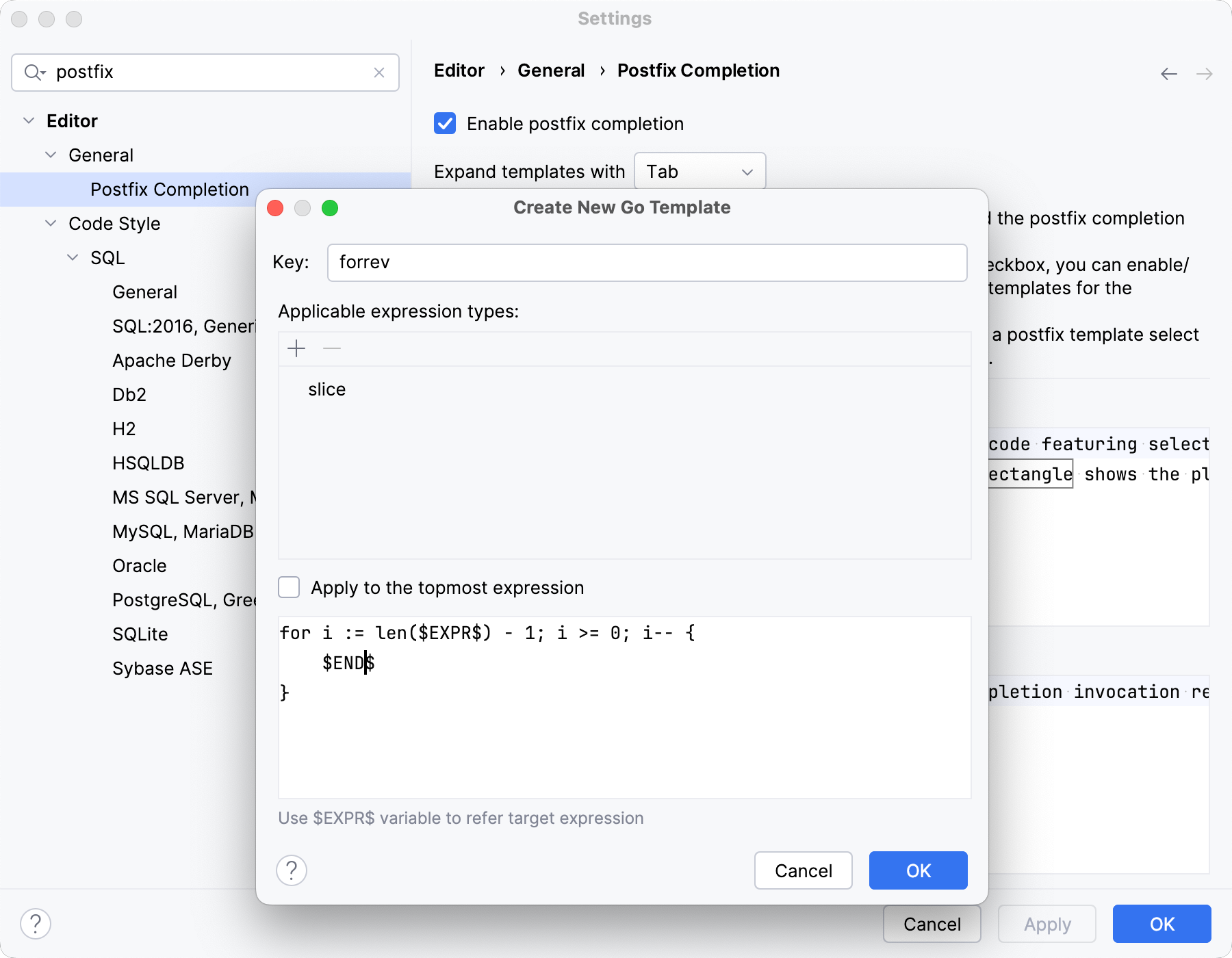The height and width of the screenshot is (958, 1232).
Task: Clear the postfix search query
Action: pyautogui.click(x=380, y=73)
